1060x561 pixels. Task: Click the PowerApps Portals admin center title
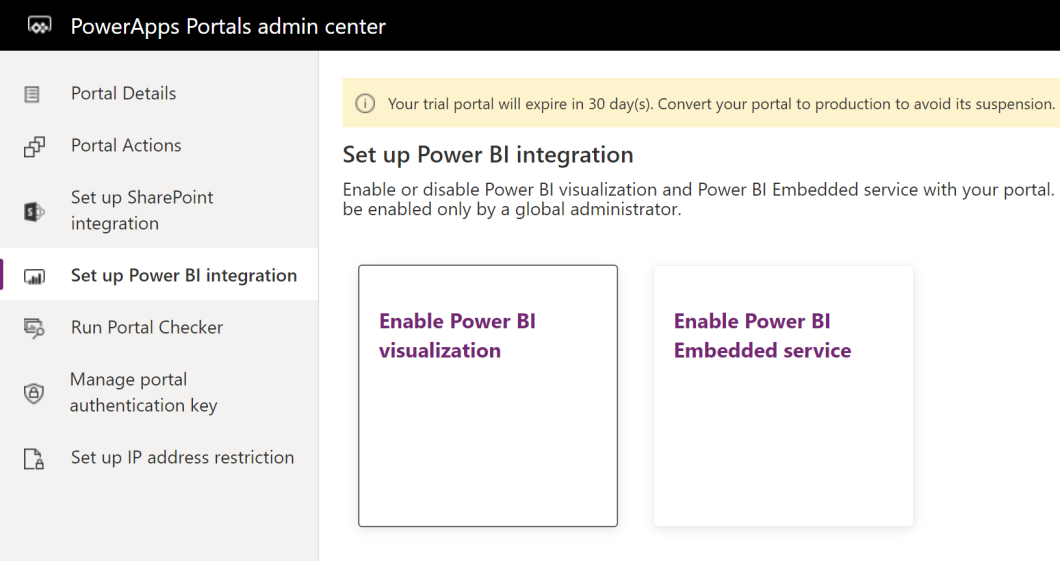pyautogui.click(x=228, y=26)
